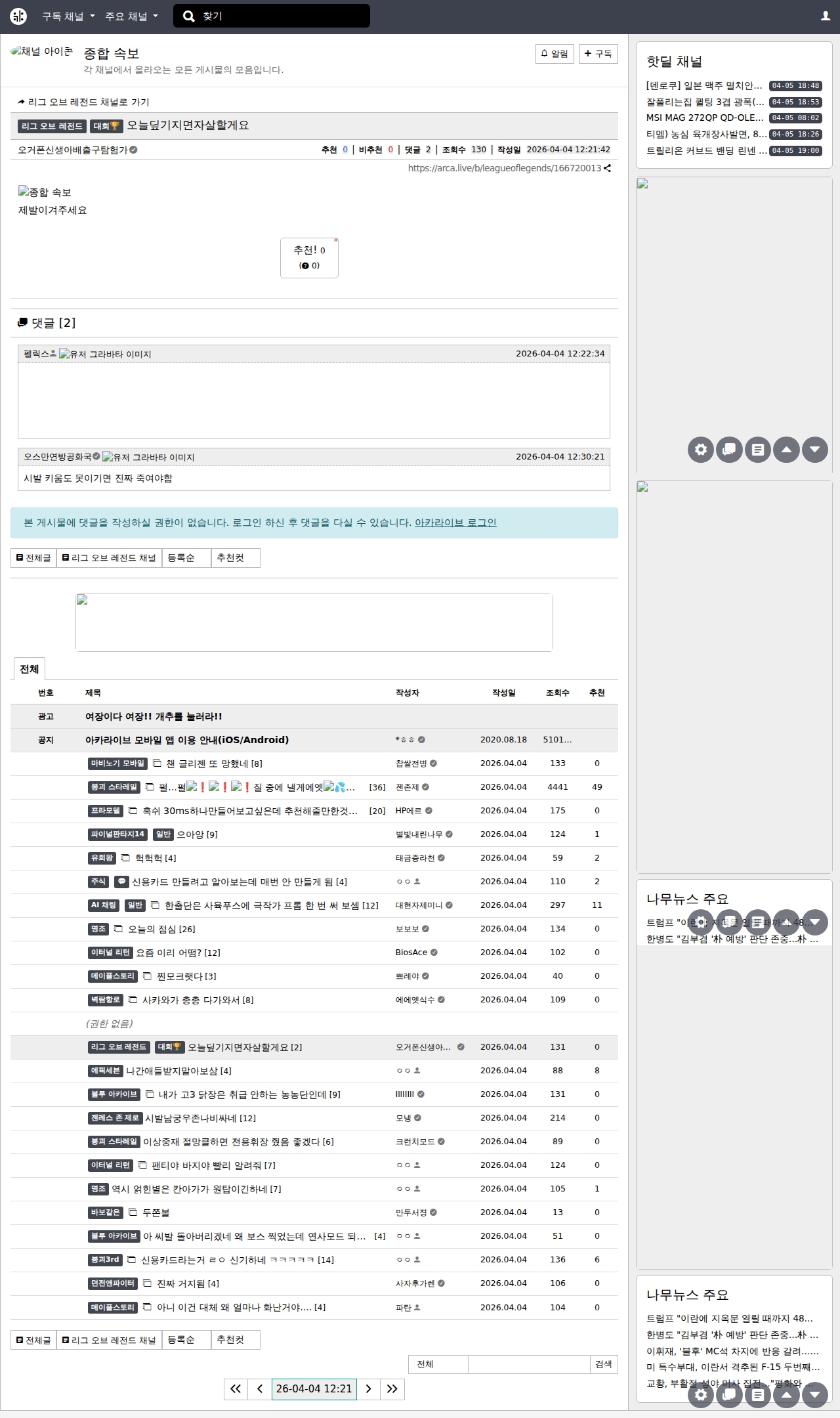Open hot deal [덴로쿠] 일본 맥주 멸치안

pyautogui.click(x=704, y=86)
